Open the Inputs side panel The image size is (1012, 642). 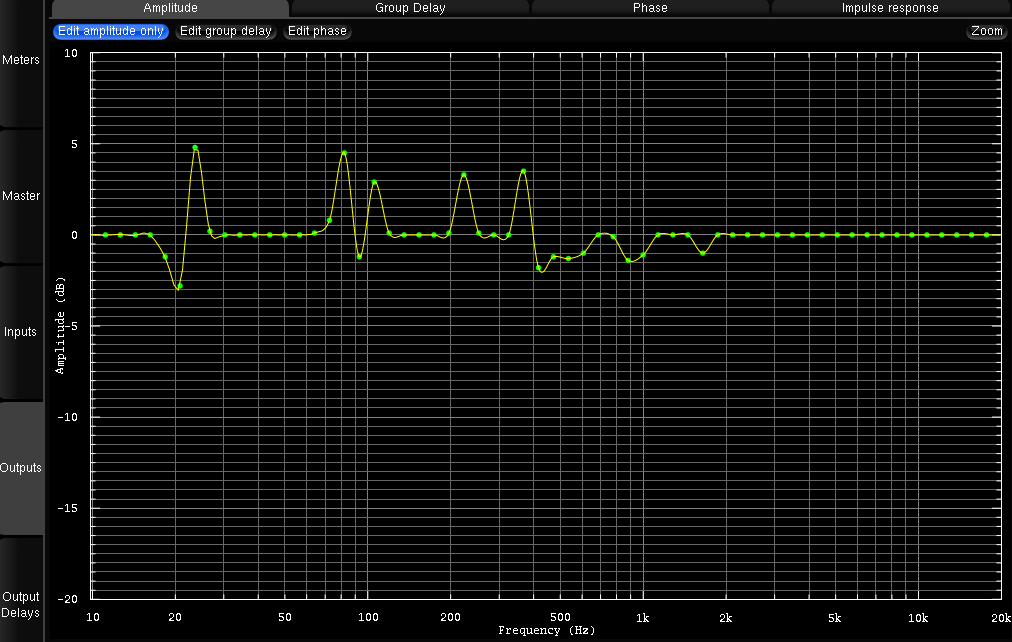pyautogui.click(x=21, y=332)
